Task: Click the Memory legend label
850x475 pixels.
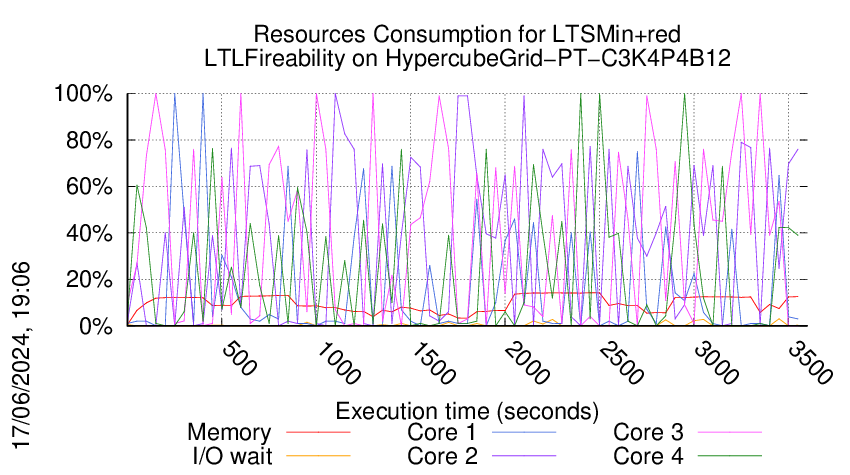Action: [229, 433]
